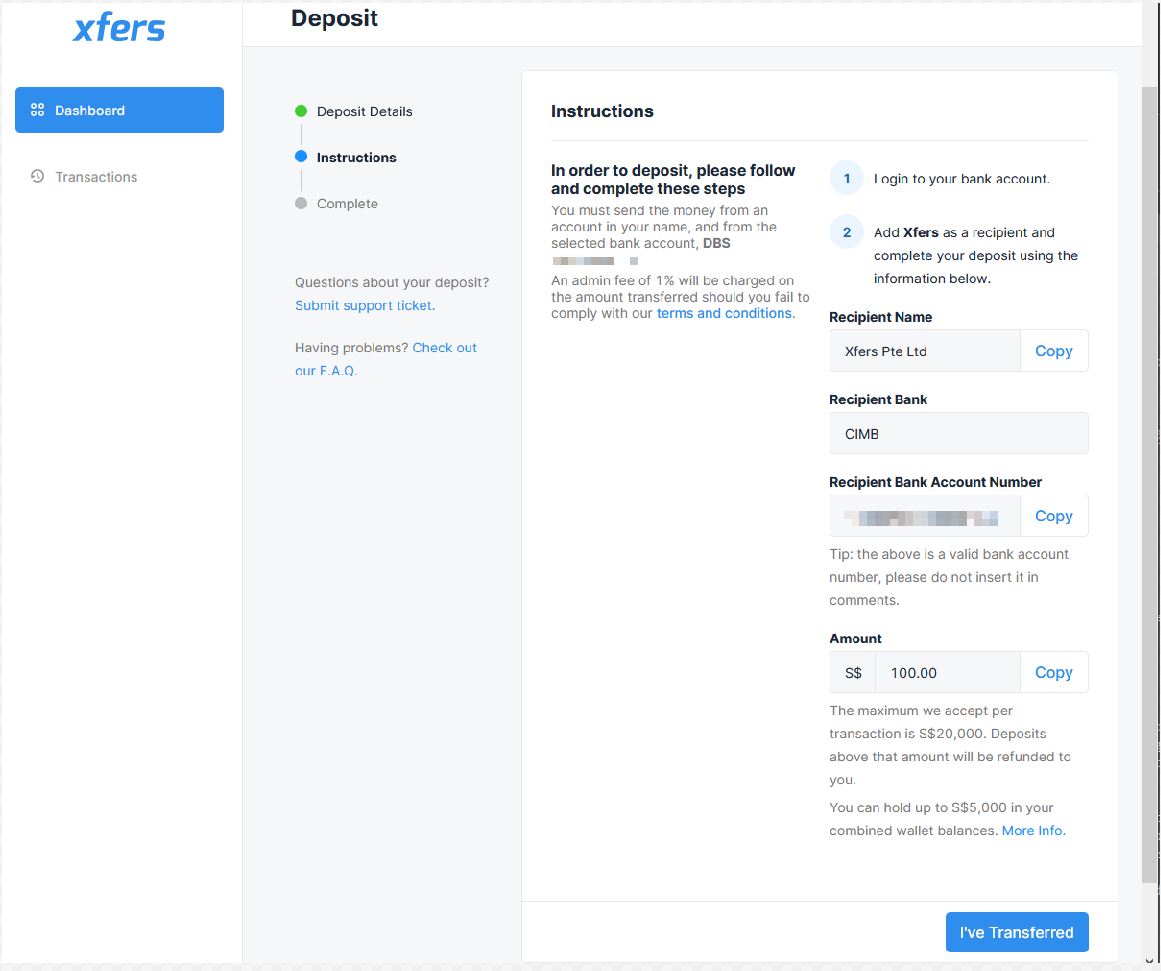The image size is (1161, 971).
Task: Open the Submit support ticket link
Action: point(365,305)
